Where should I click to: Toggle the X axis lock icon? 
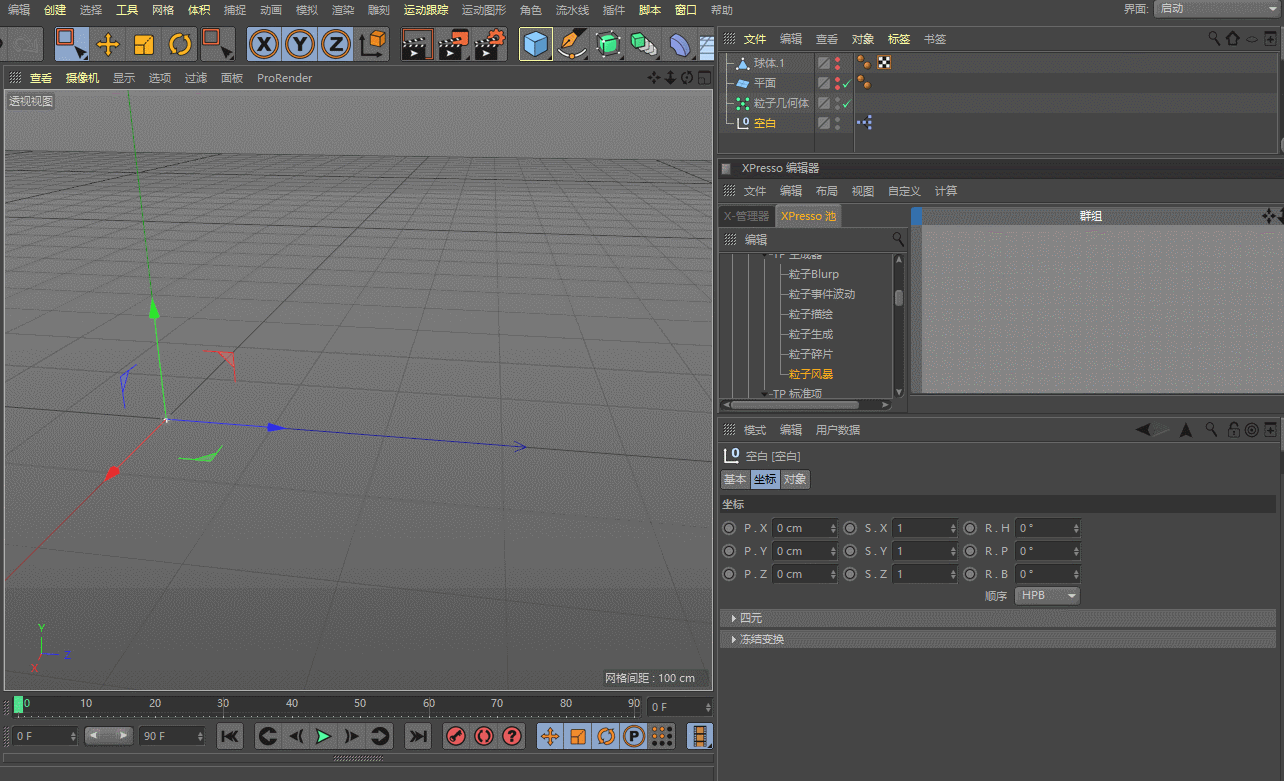coord(264,44)
